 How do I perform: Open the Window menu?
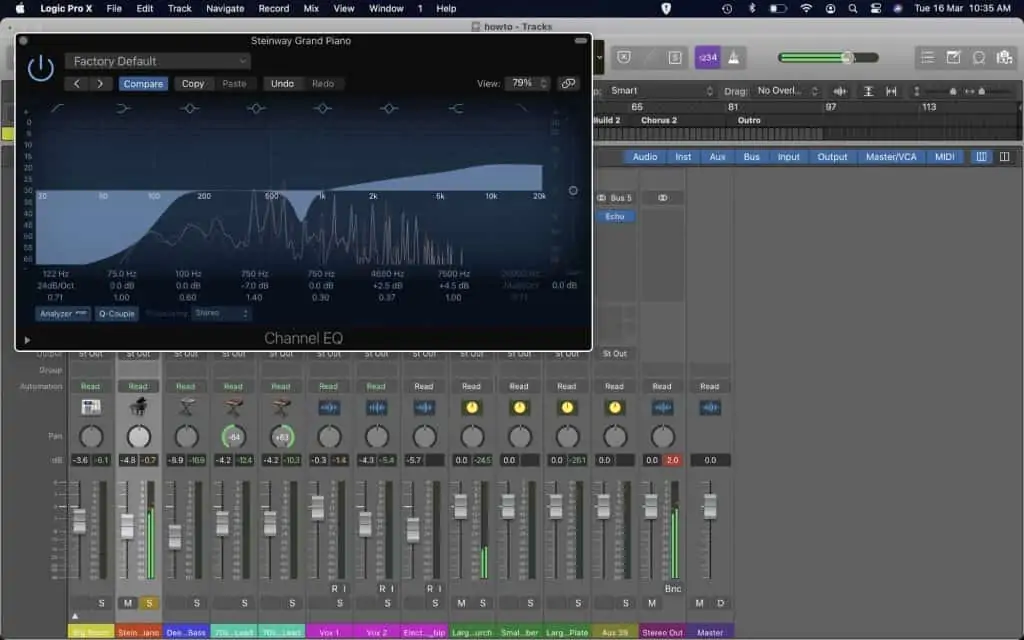click(x=386, y=8)
